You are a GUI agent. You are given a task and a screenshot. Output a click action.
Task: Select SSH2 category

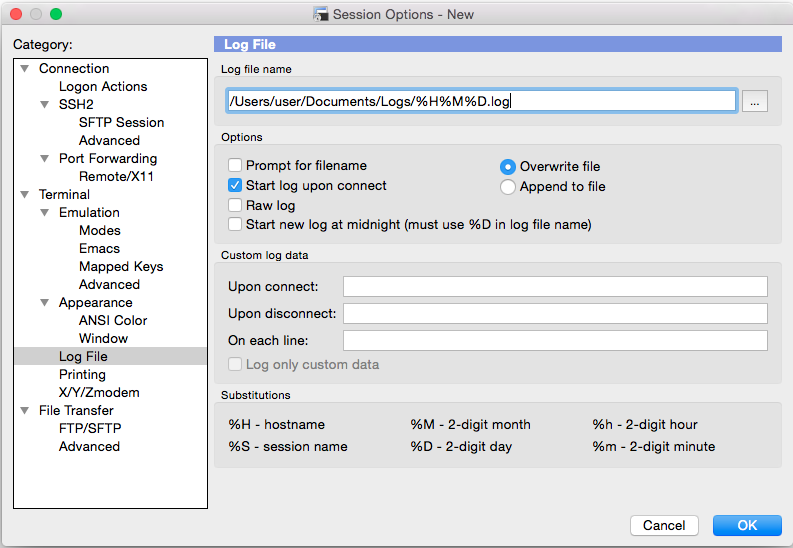point(76,104)
